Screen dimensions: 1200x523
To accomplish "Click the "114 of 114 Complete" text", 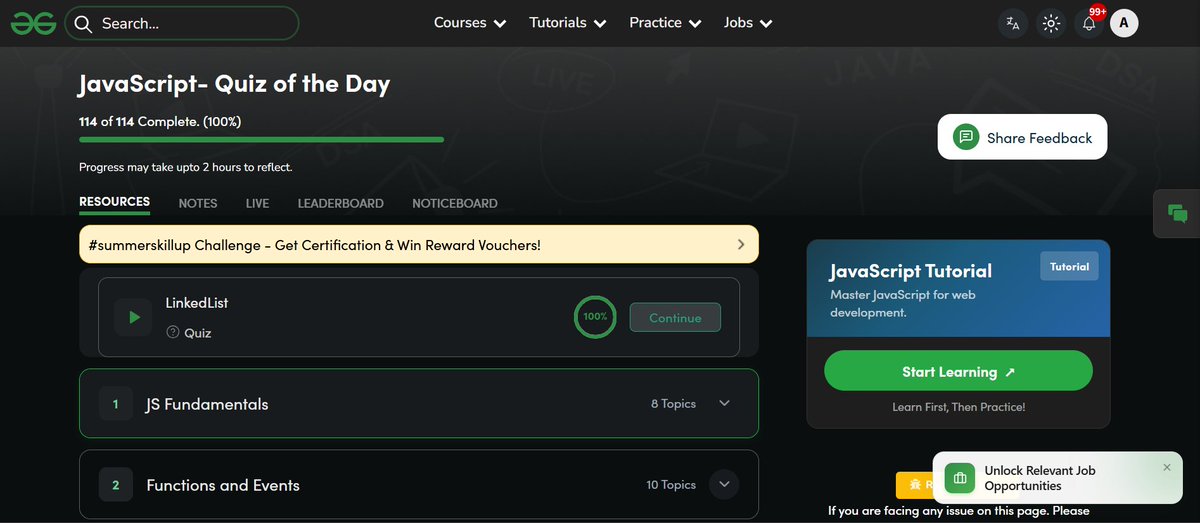I will pos(160,121).
